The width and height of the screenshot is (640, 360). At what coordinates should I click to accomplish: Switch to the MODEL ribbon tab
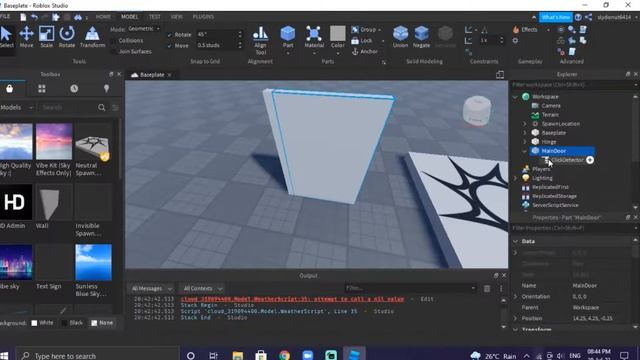[x=129, y=17]
